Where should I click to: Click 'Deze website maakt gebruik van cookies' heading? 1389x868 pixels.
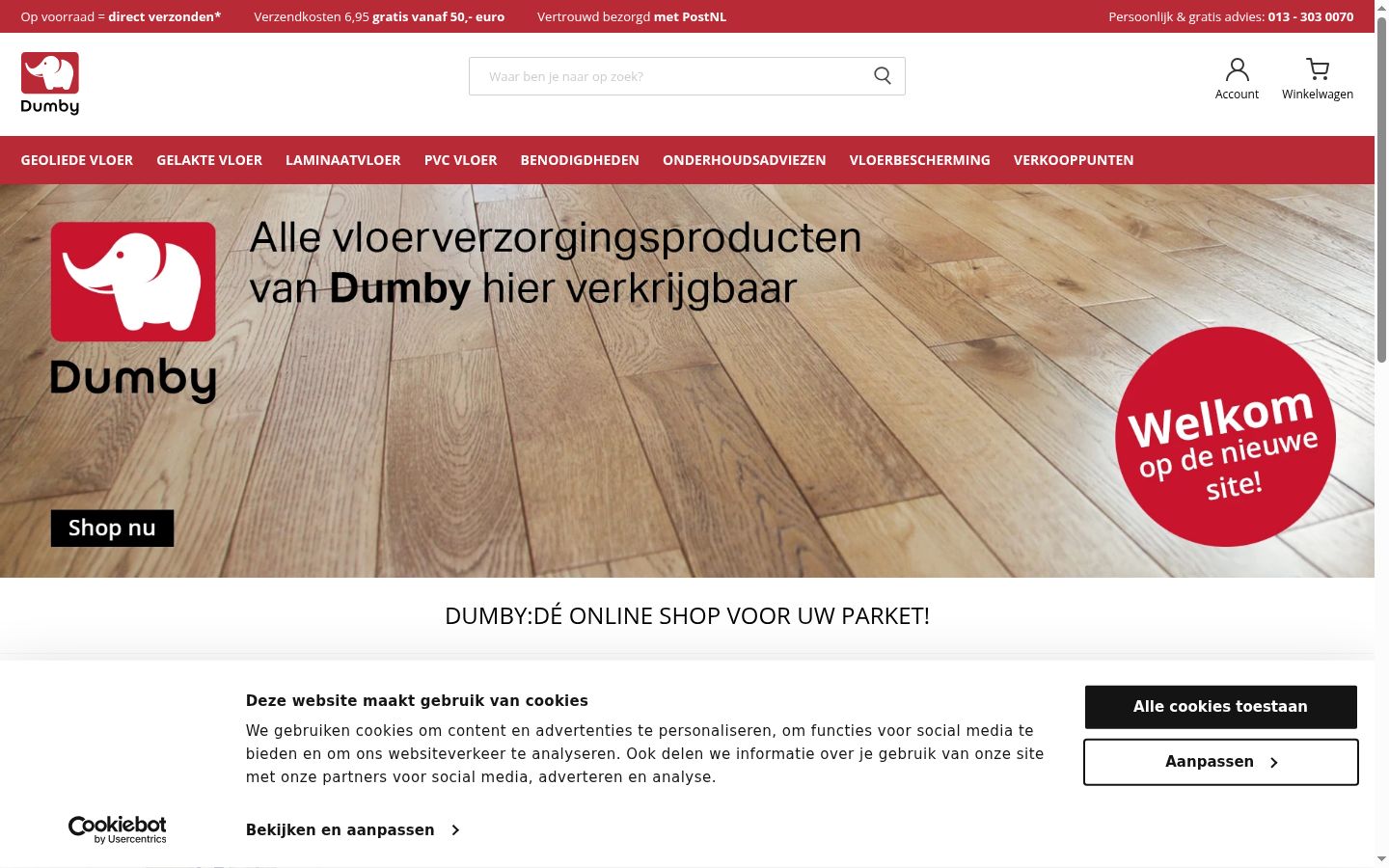[x=417, y=701]
